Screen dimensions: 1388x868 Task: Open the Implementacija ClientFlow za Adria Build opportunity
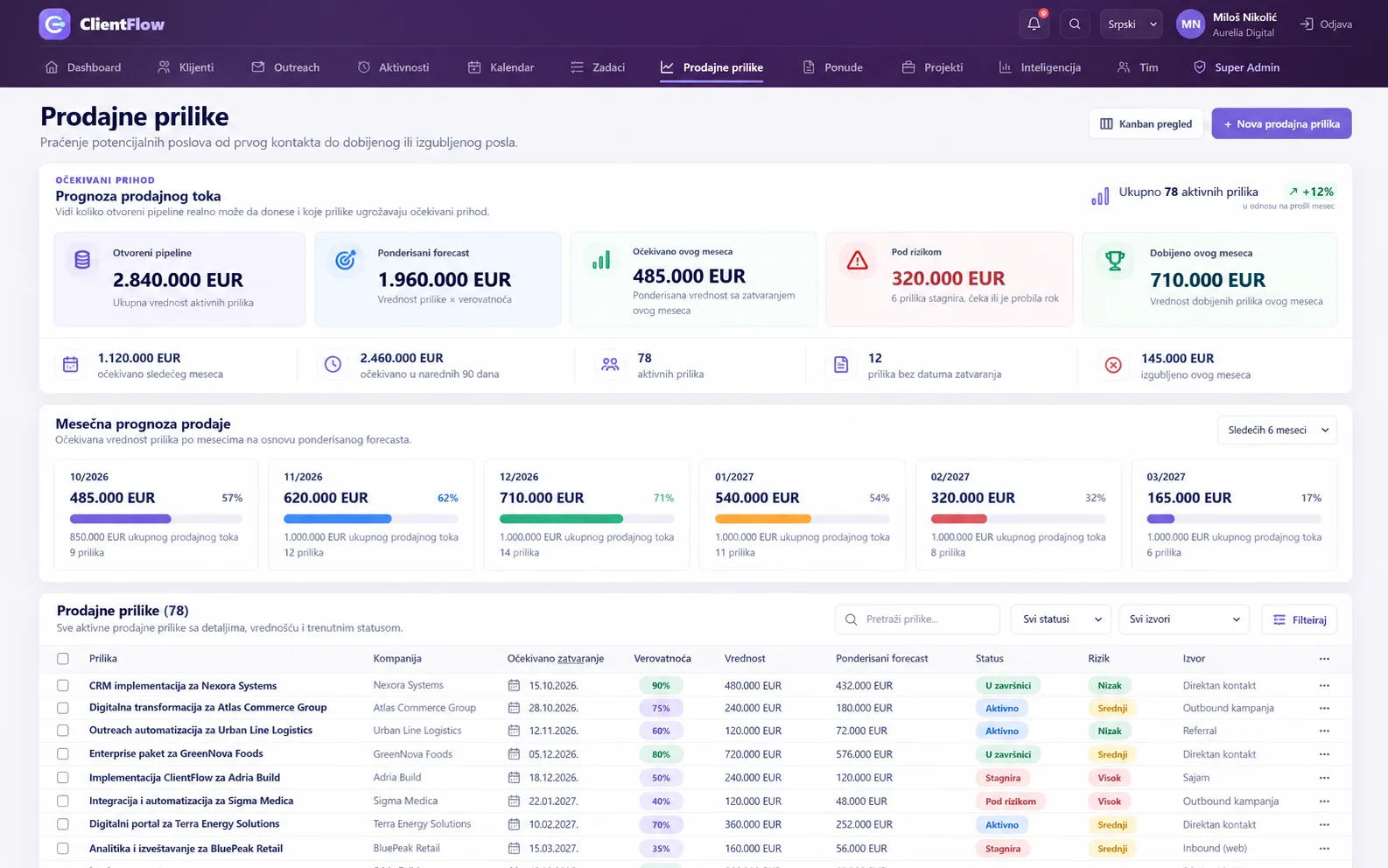185,777
